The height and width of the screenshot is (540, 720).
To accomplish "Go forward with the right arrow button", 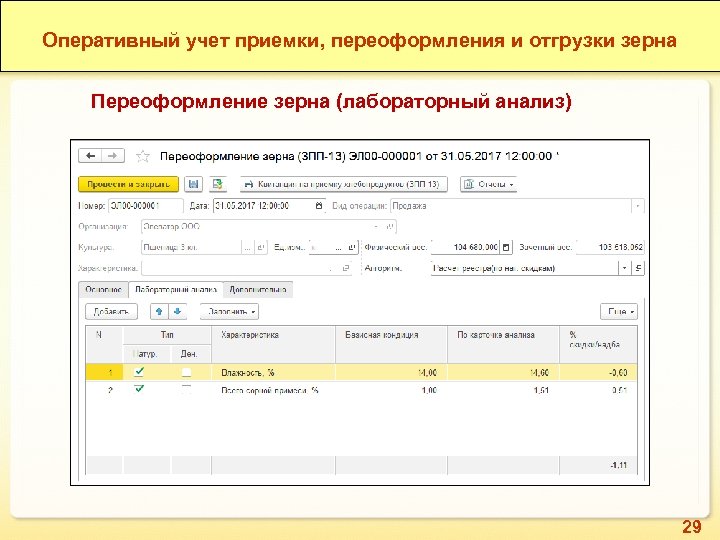I will point(113,156).
